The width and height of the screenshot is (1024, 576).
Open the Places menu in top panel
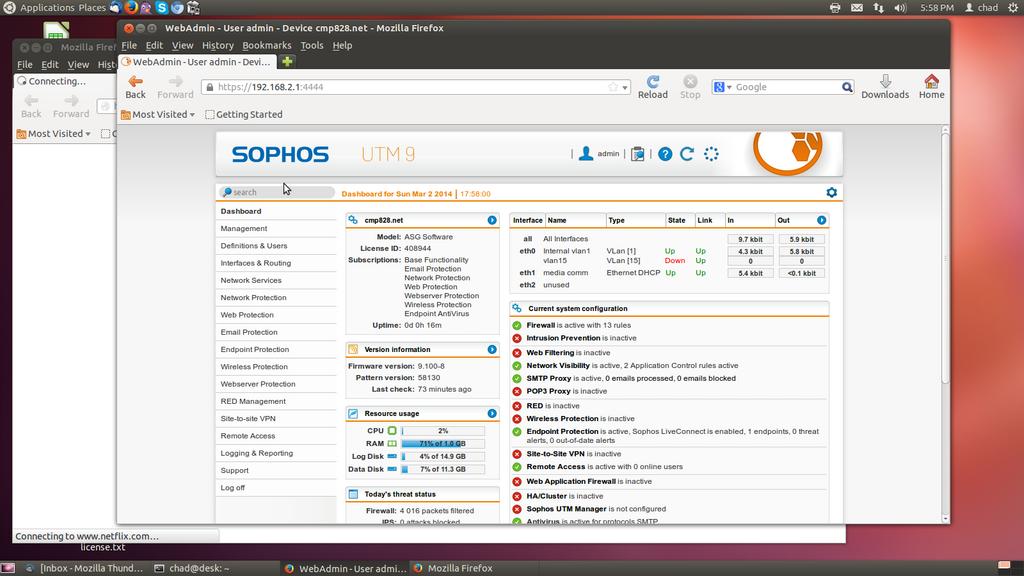pos(92,8)
